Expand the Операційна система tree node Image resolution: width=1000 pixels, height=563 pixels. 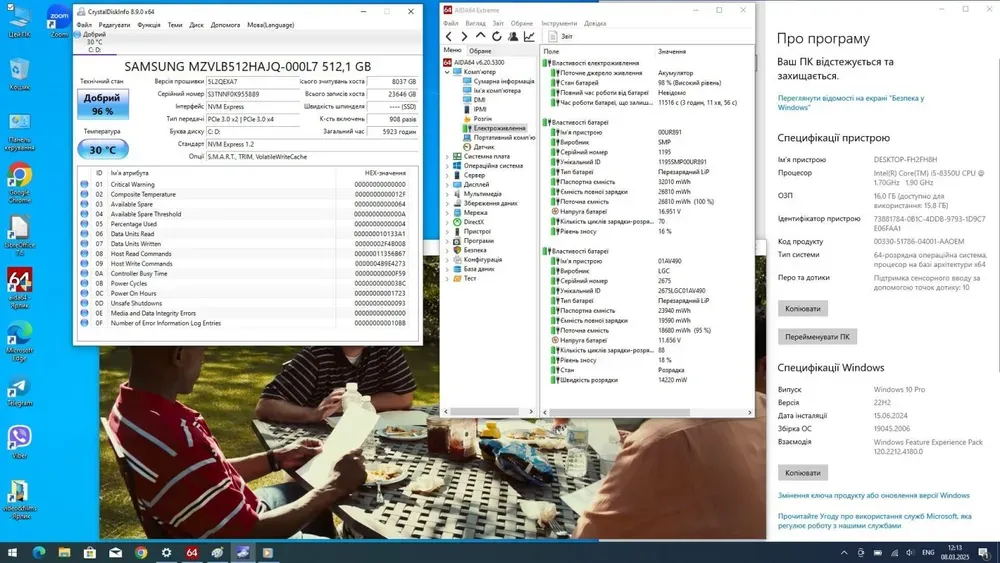point(447,166)
